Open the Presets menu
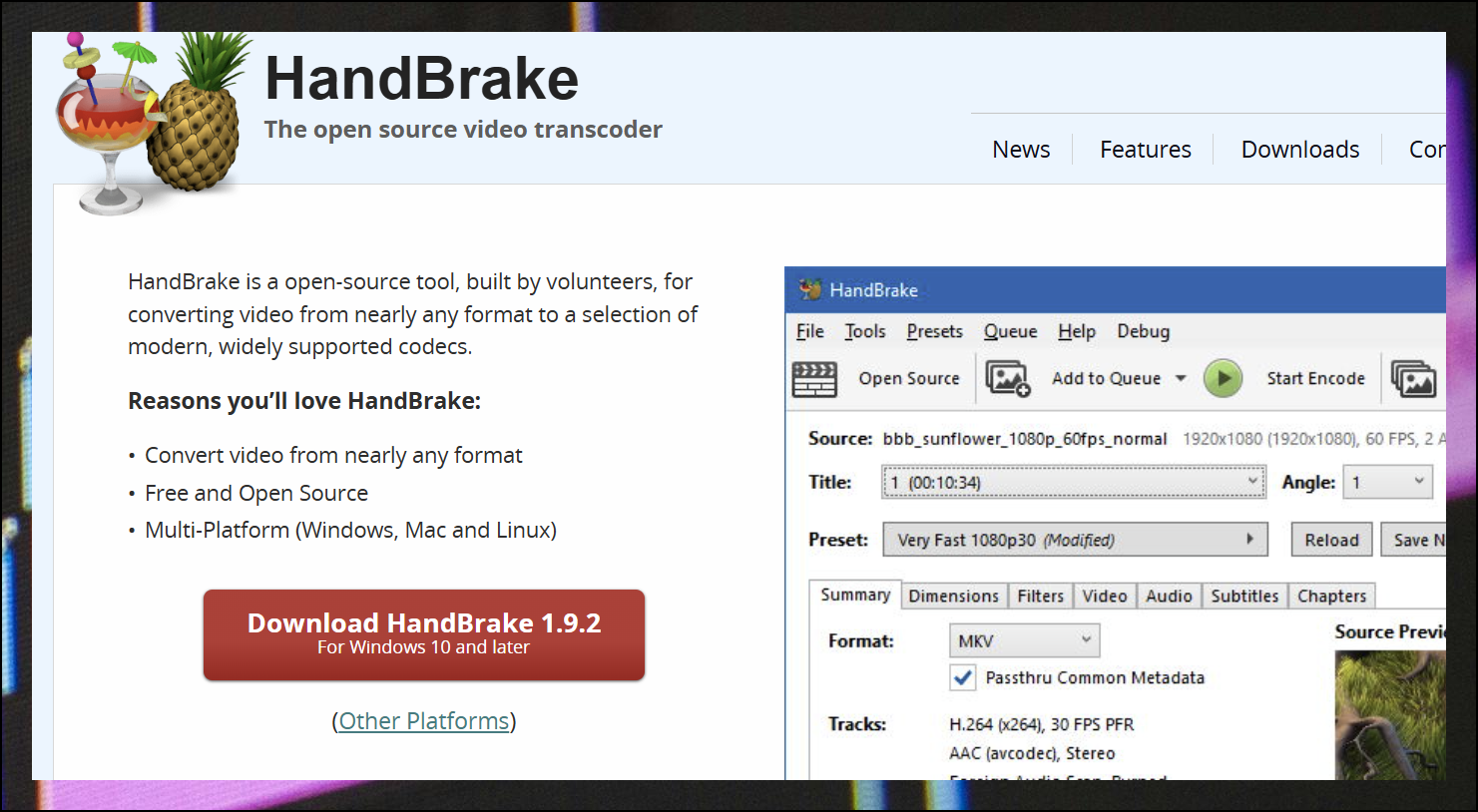The width and height of the screenshot is (1478, 812). click(935, 331)
